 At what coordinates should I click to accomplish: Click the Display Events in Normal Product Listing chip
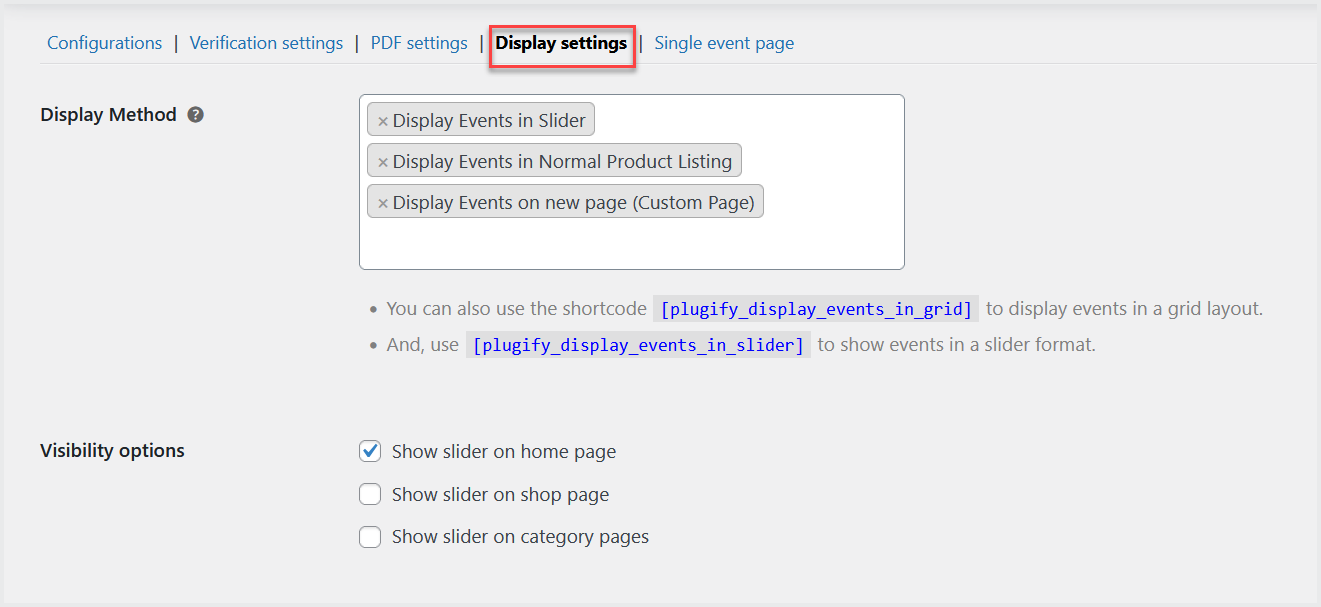point(562,162)
